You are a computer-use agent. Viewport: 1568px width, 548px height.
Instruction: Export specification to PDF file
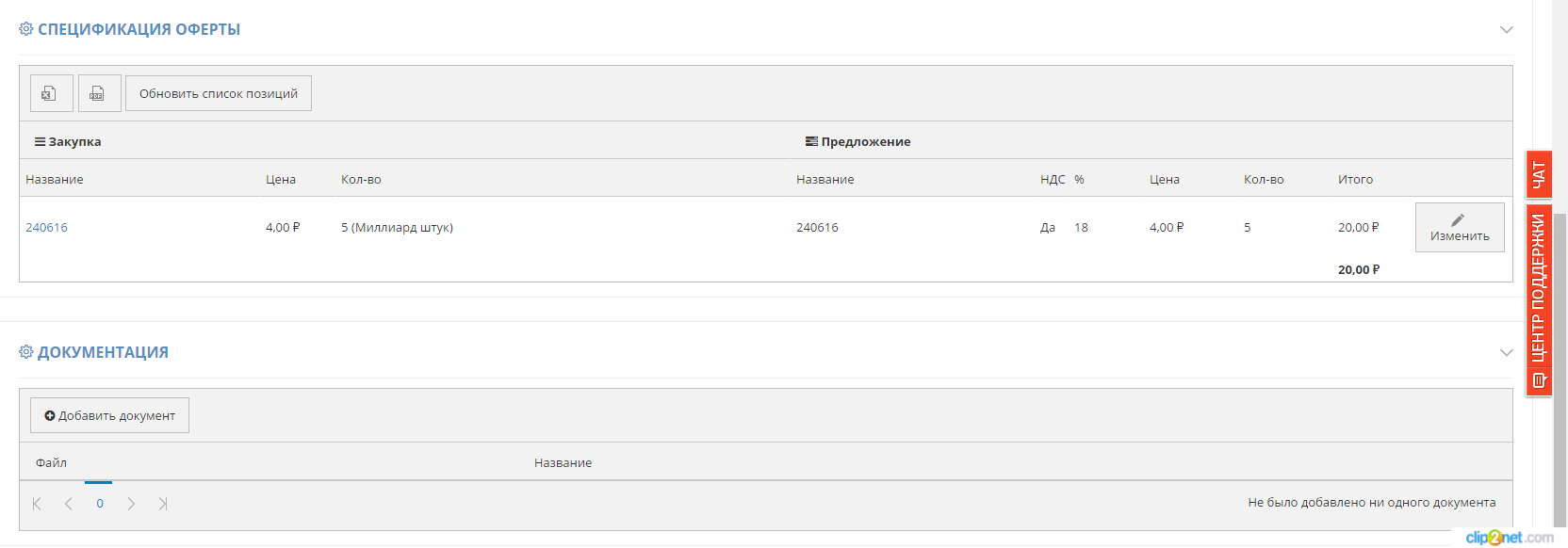[100, 93]
